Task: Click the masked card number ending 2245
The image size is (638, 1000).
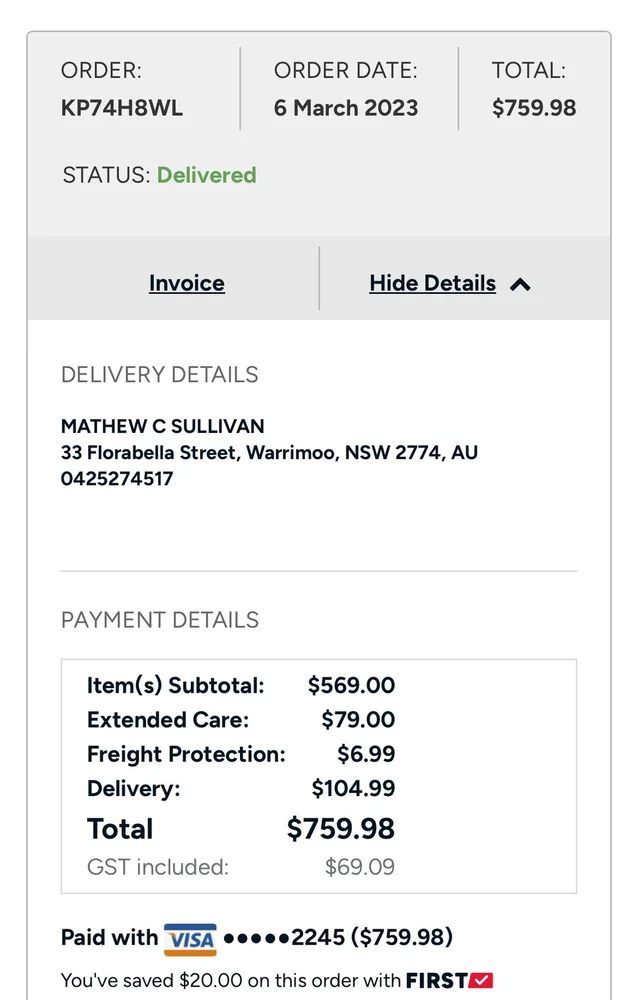Action: [284, 938]
